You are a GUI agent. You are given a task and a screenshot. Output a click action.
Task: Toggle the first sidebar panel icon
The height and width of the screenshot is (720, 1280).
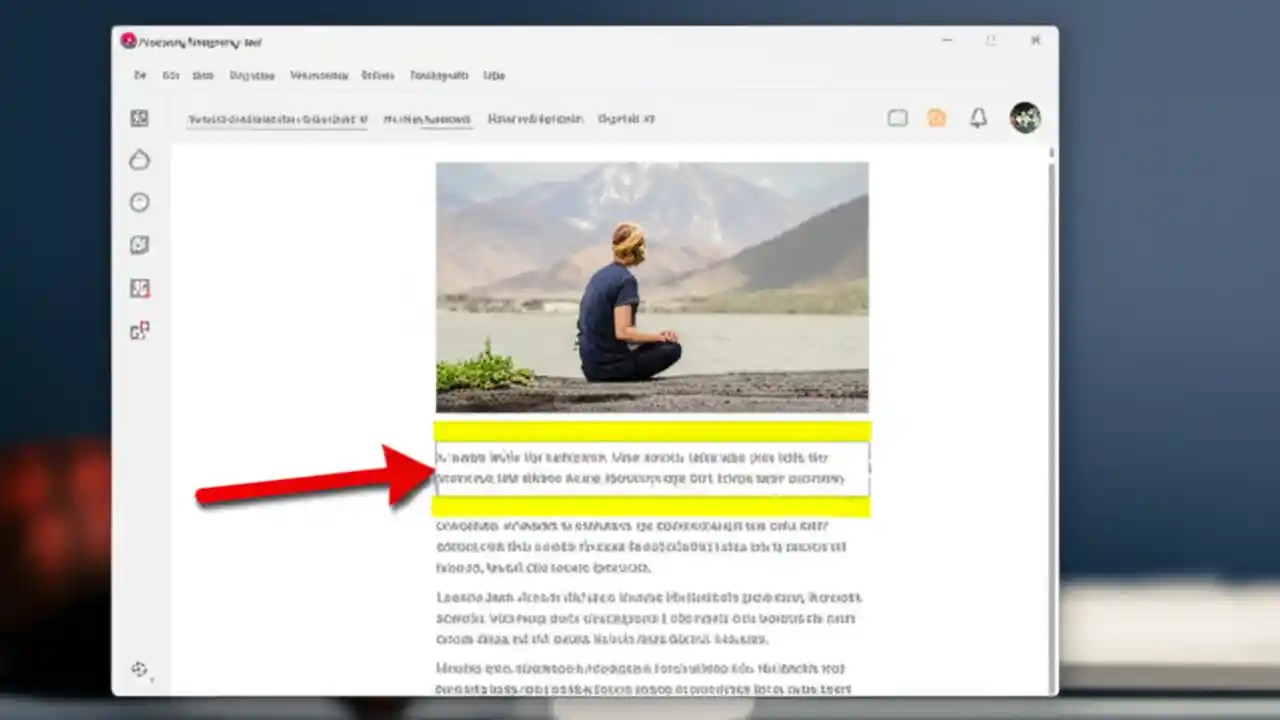139,118
